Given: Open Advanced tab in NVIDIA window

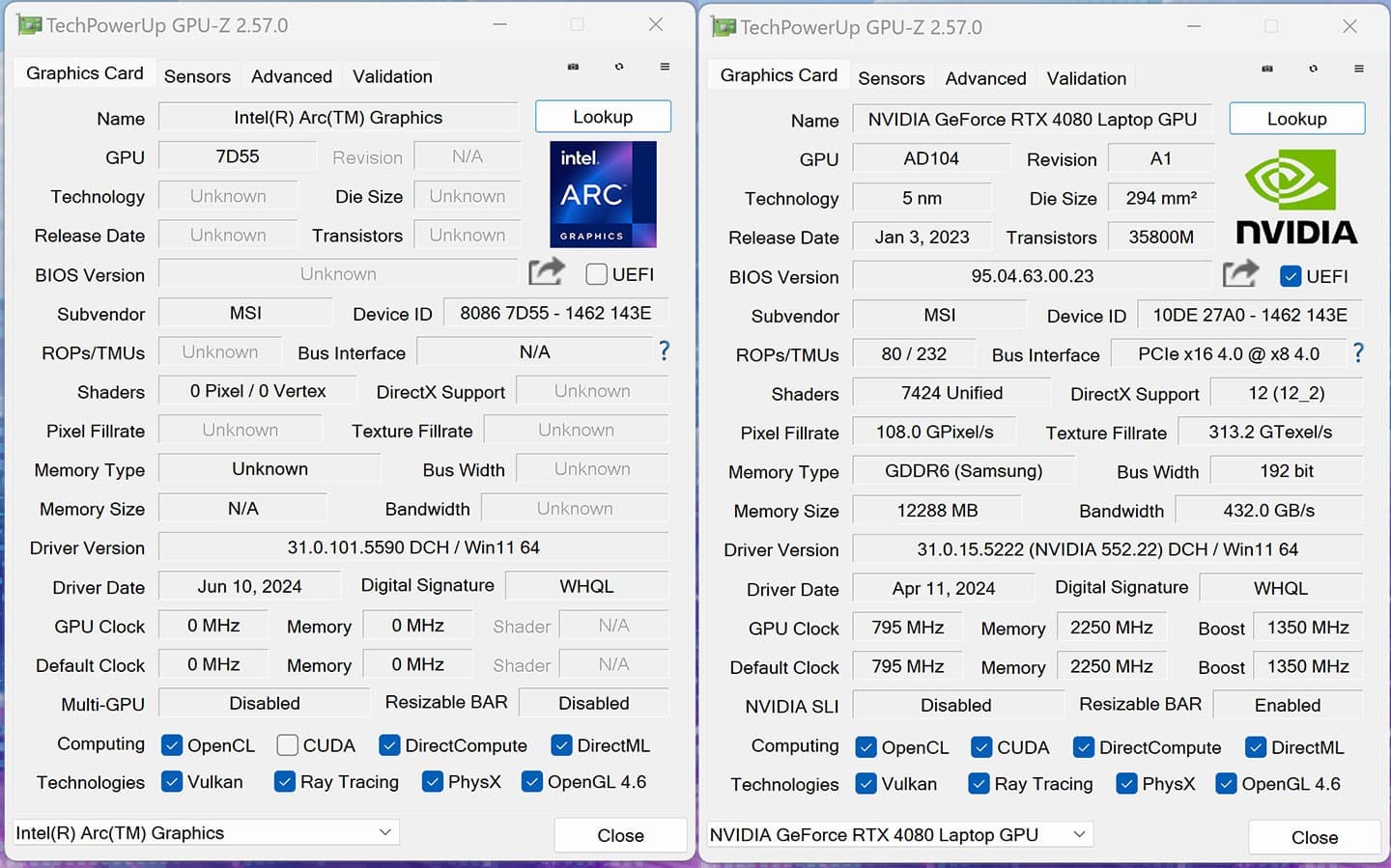Looking at the screenshot, I should click(x=985, y=78).
